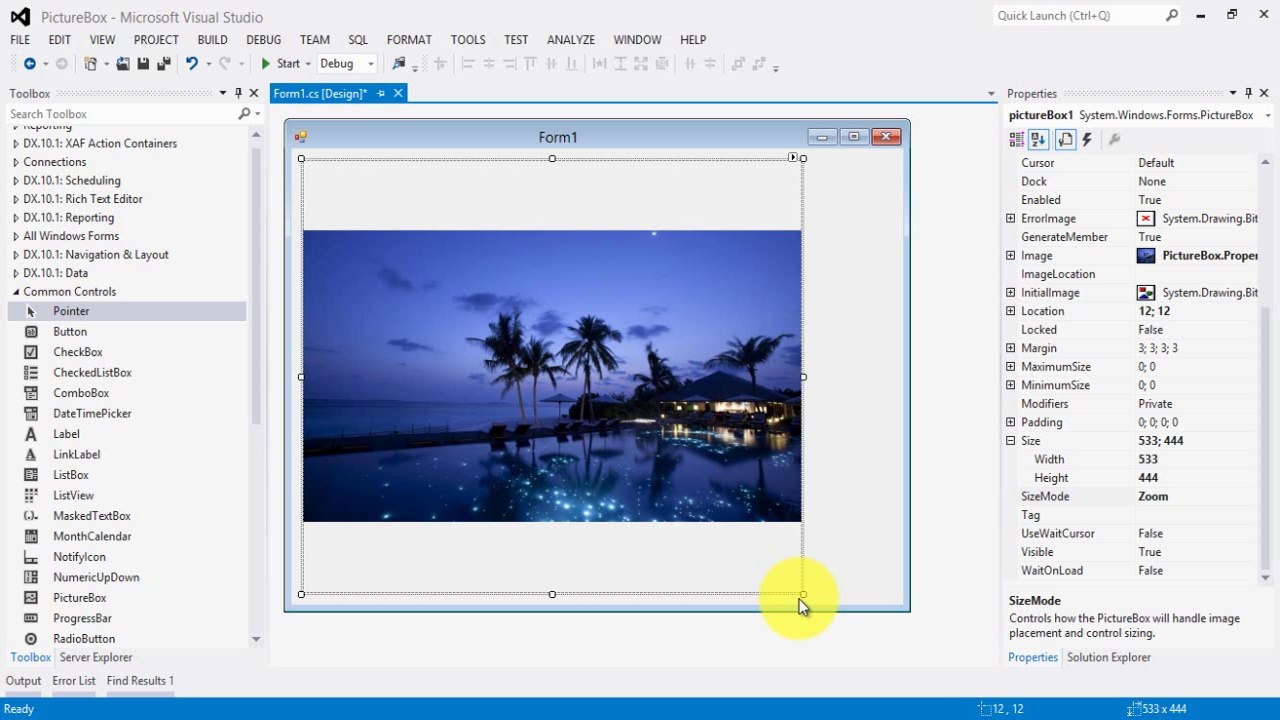Switch Properties to Alphabetical sort
1280x720 pixels.
pyautogui.click(x=1039, y=140)
